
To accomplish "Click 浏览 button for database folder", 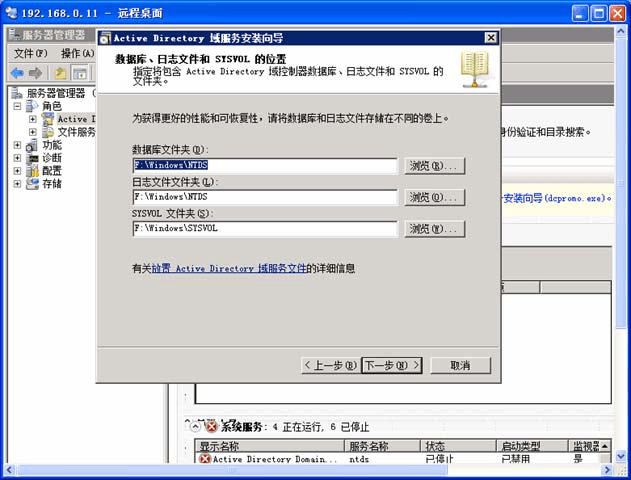I will [x=434, y=166].
